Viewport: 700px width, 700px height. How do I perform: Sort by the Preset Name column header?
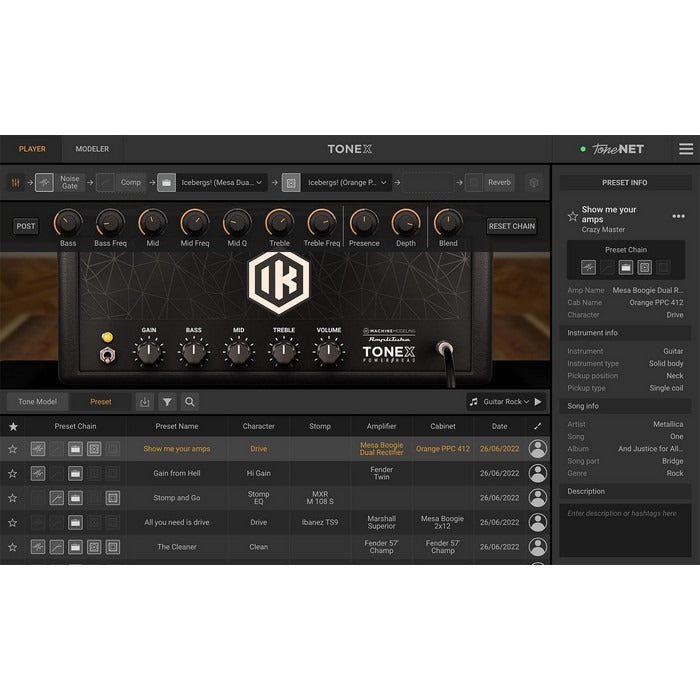pos(177,426)
